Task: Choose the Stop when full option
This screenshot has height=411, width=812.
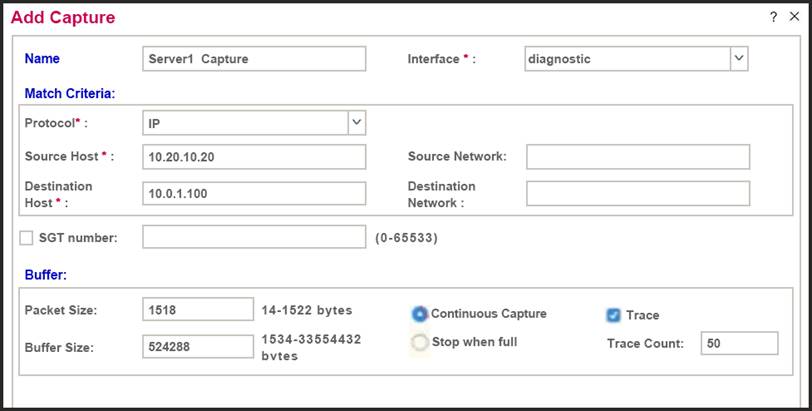Action: [x=420, y=342]
